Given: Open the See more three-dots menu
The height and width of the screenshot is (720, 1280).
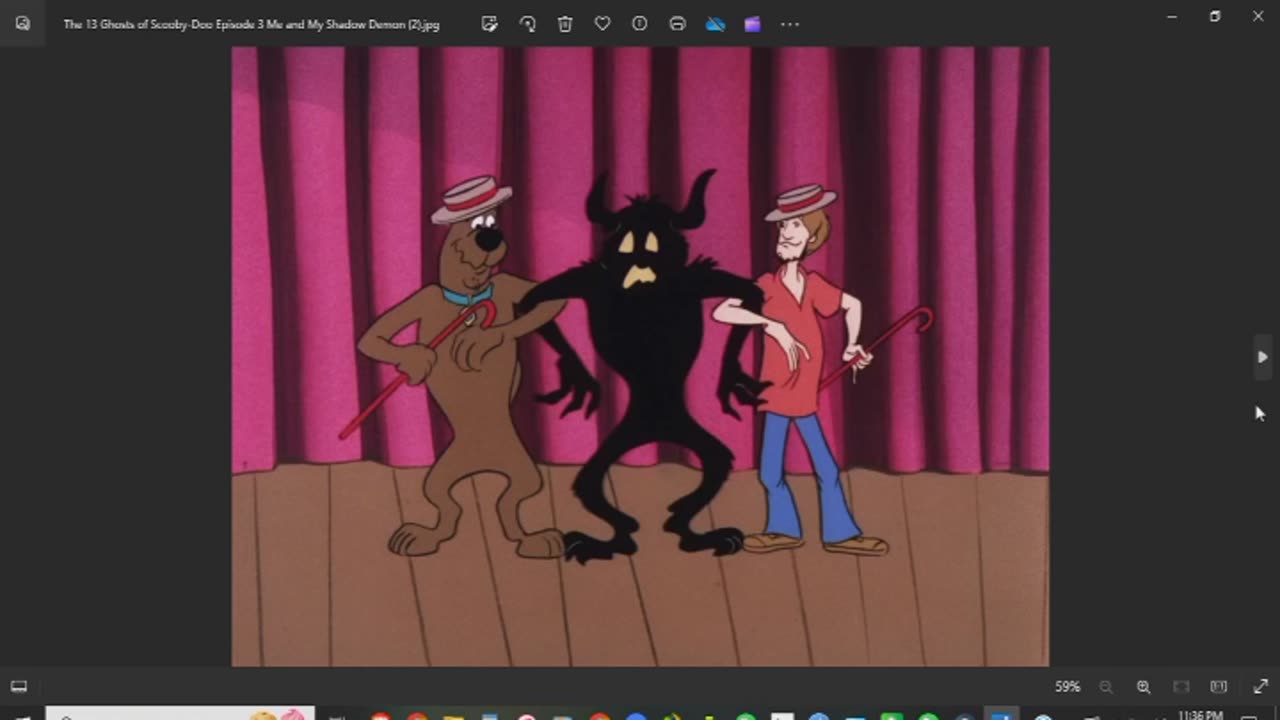Looking at the screenshot, I should [x=790, y=24].
